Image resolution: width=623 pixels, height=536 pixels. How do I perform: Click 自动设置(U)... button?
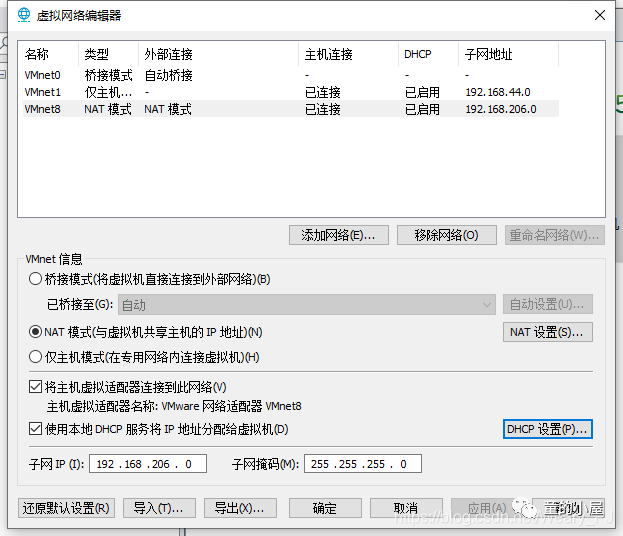click(548, 304)
